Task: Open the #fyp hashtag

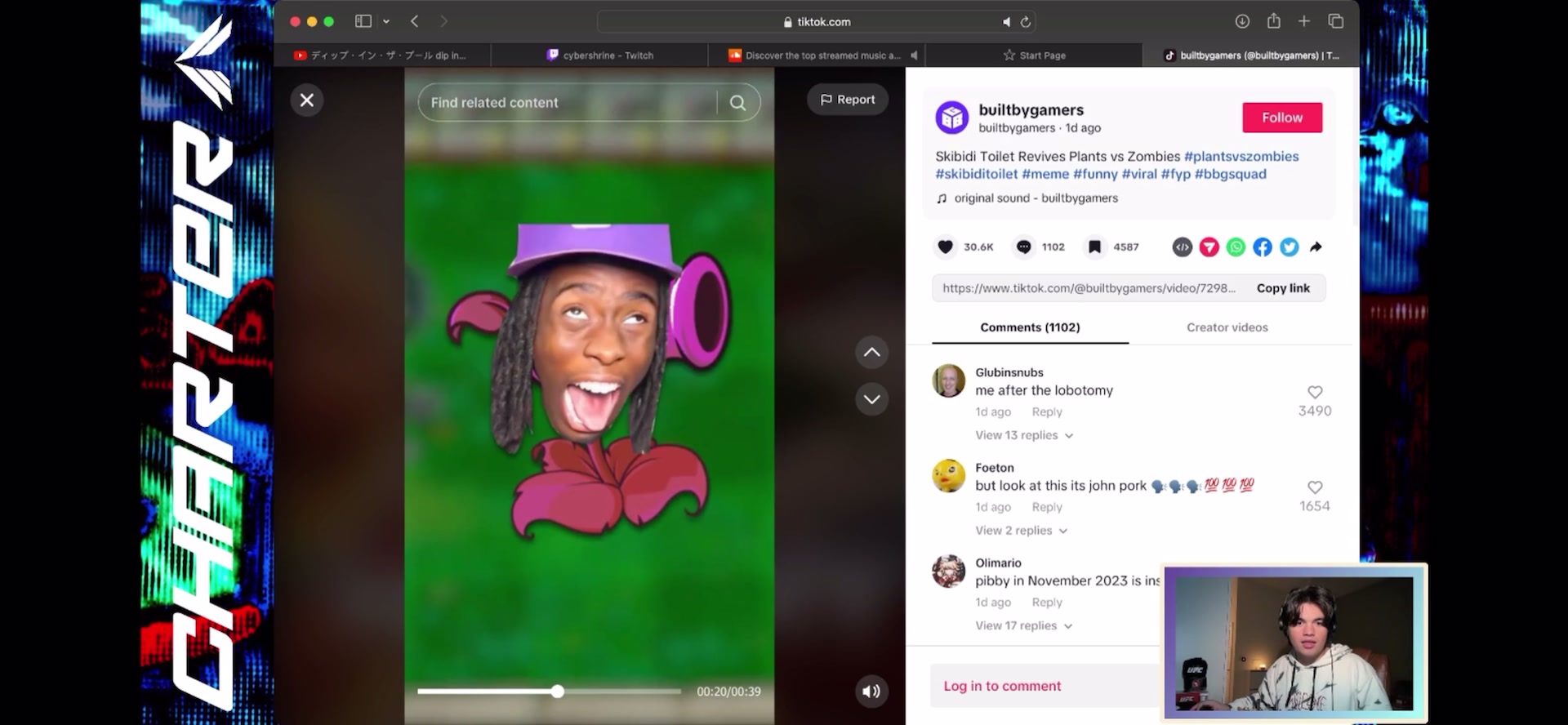Action: [1176, 174]
